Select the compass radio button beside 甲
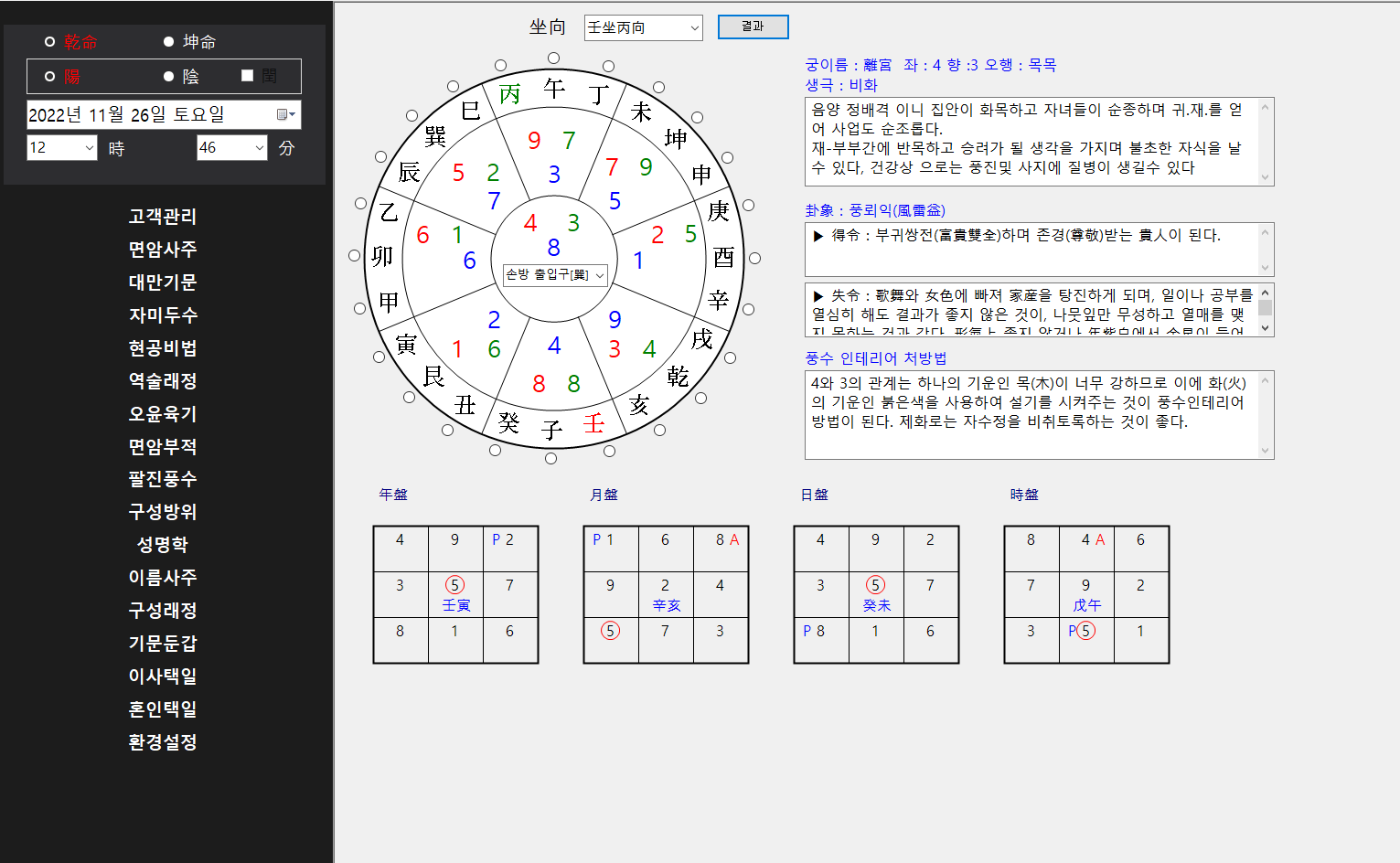Screen dimensions: 1400x863 (360, 308)
